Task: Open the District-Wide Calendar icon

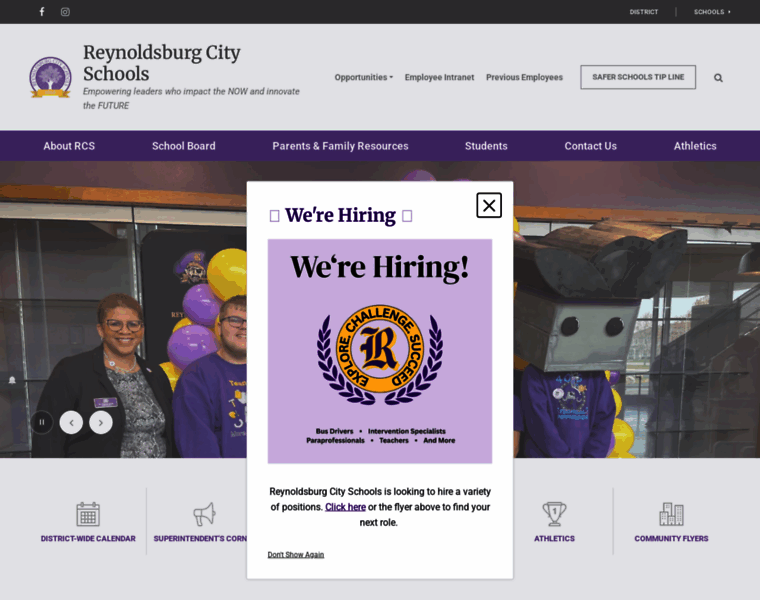Action: (88, 514)
